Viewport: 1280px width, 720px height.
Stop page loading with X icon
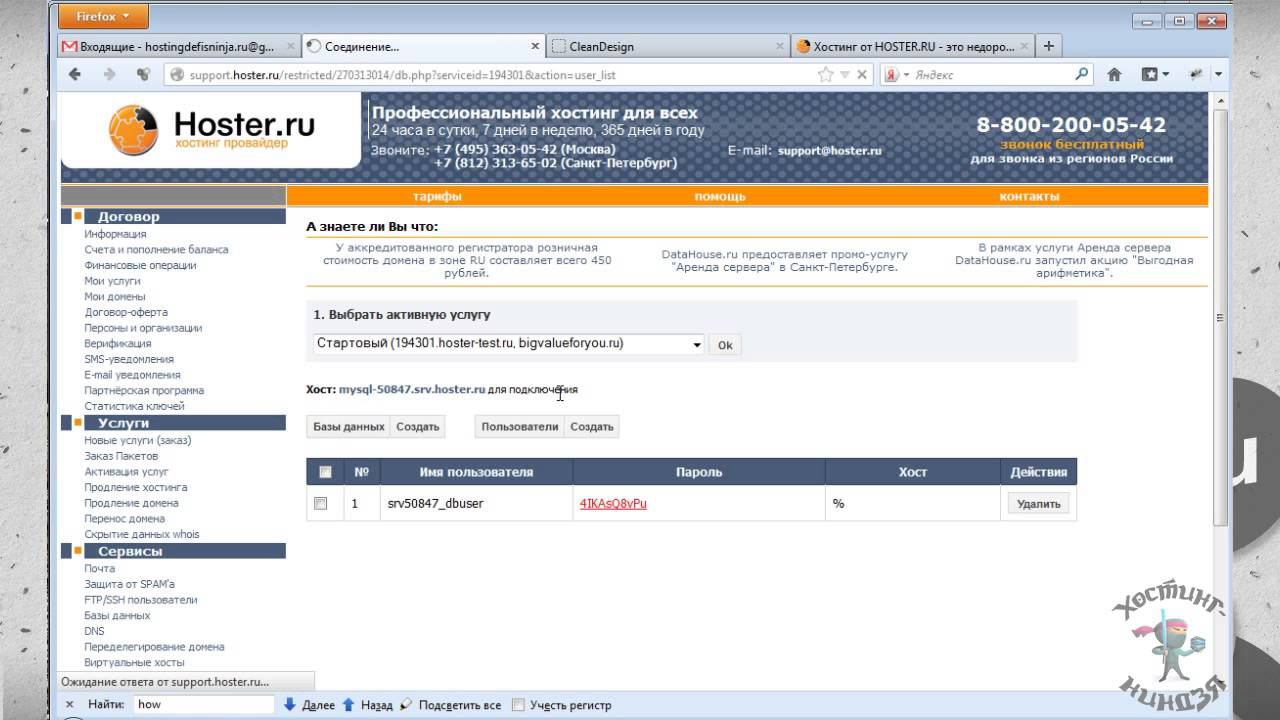[861, 74]
